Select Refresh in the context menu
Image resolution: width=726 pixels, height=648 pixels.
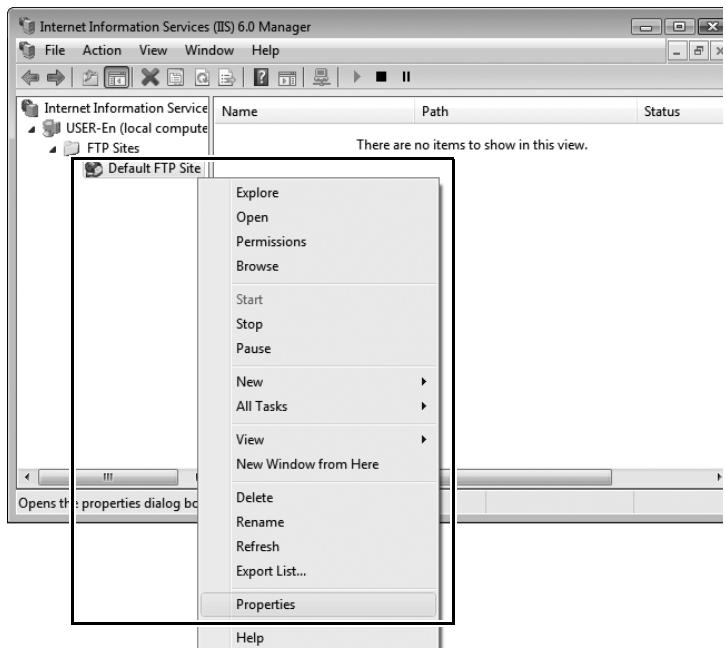point(319,547)
